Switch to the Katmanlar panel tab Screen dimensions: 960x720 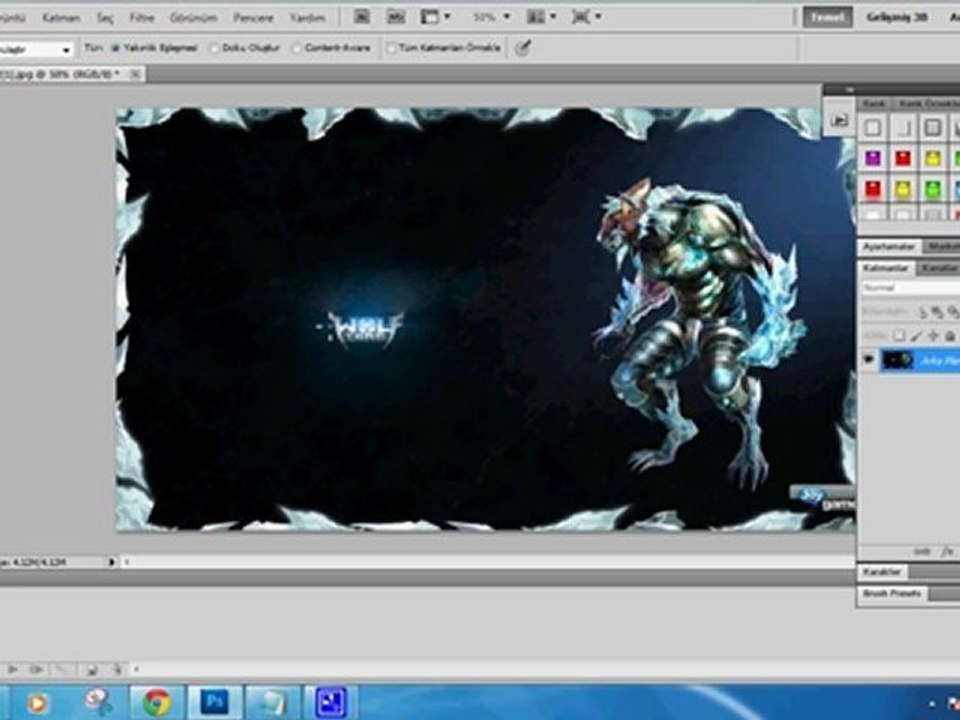pyautogui.click(x=885, y=268)
